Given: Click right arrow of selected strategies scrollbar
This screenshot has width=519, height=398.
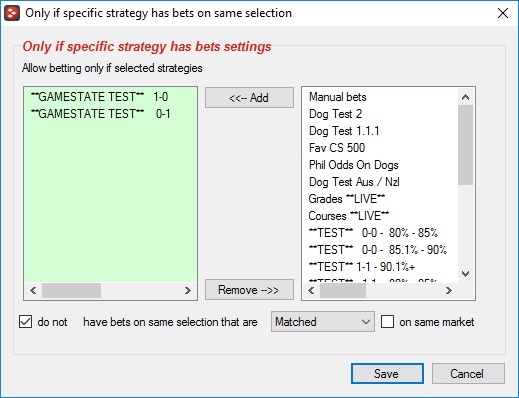Looking at the screenshot, I should pyautogui.click(x=188, y=290).
